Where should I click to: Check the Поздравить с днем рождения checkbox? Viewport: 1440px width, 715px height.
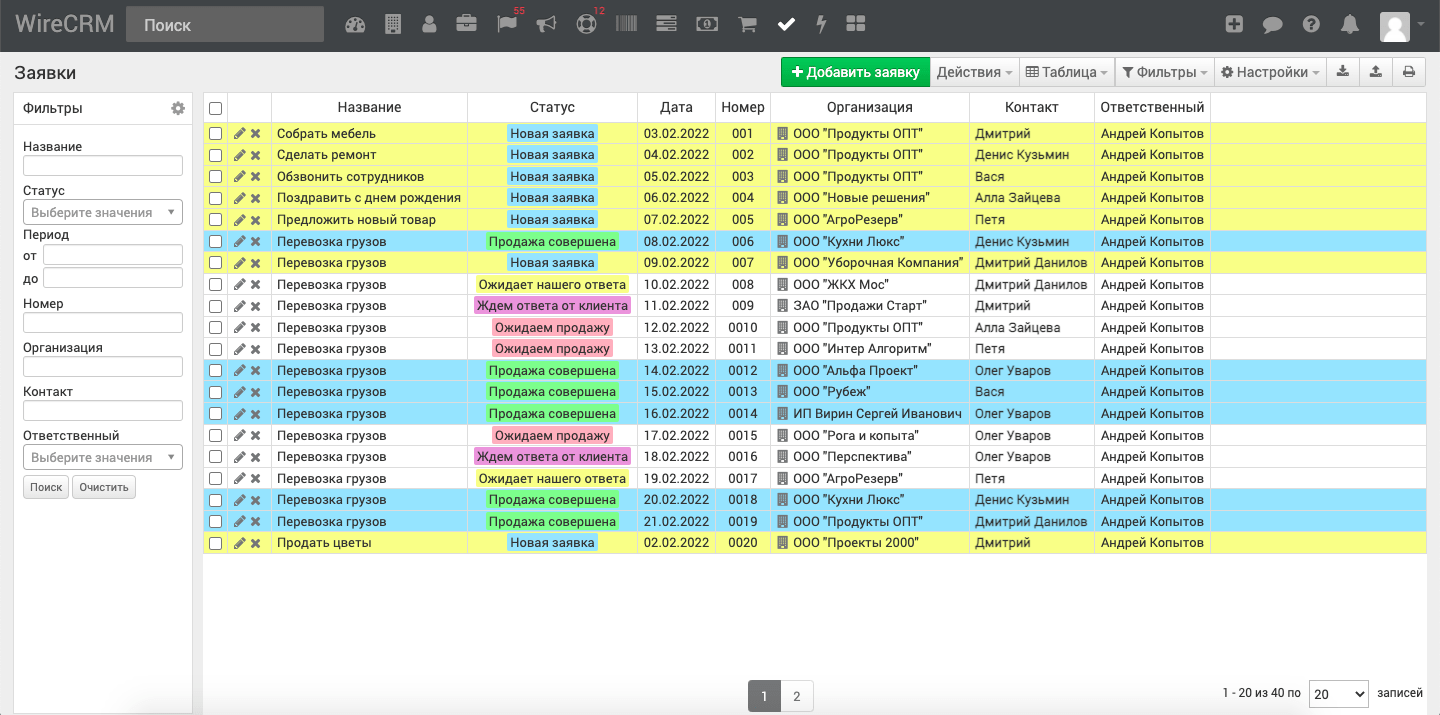215,198
